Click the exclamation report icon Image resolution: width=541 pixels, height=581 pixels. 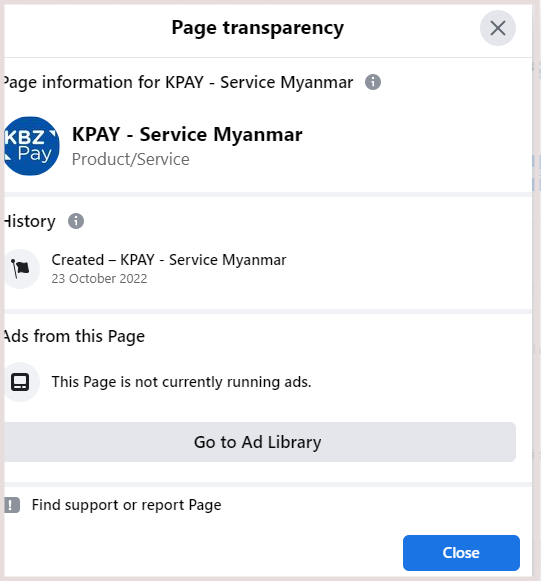pos(12,505)
